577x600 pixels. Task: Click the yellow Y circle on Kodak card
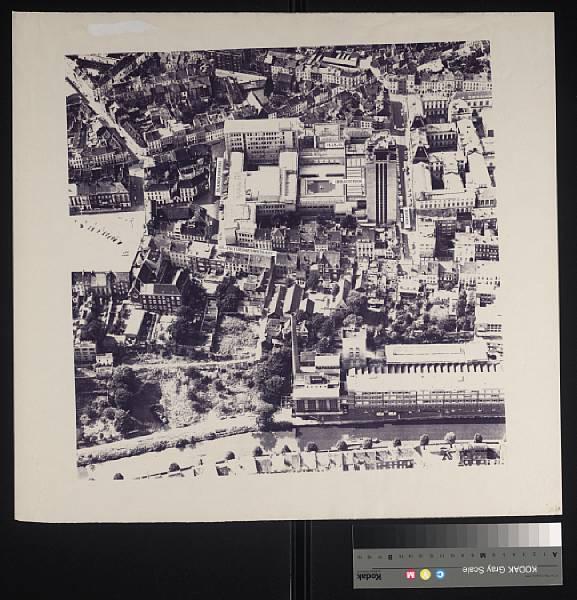[425, 574]
